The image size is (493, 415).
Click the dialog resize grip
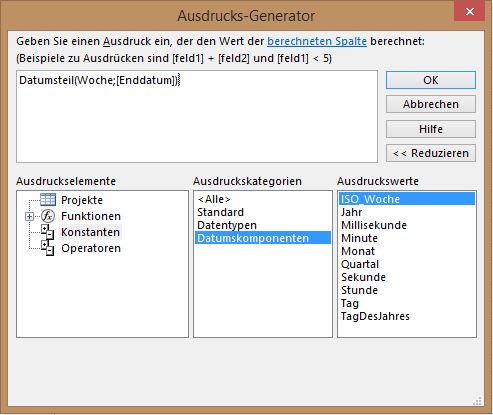coord(477,401)
